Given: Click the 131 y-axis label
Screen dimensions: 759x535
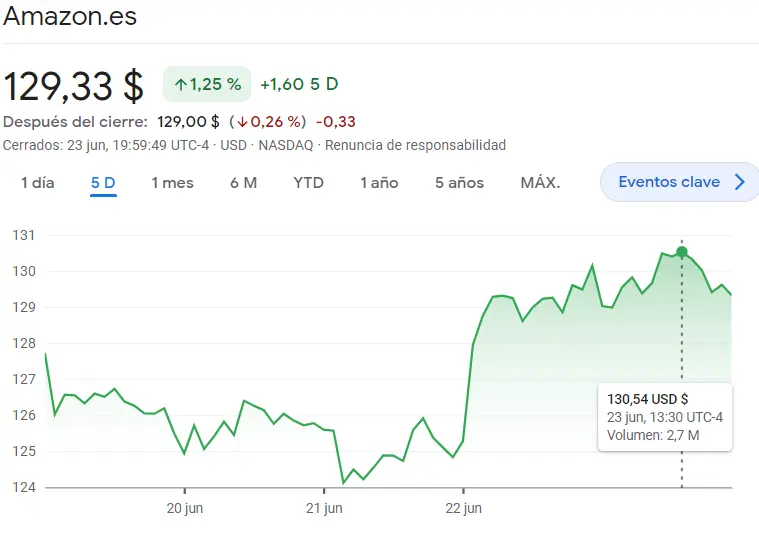Looking at the screenshot, I should tap(24, 235).
